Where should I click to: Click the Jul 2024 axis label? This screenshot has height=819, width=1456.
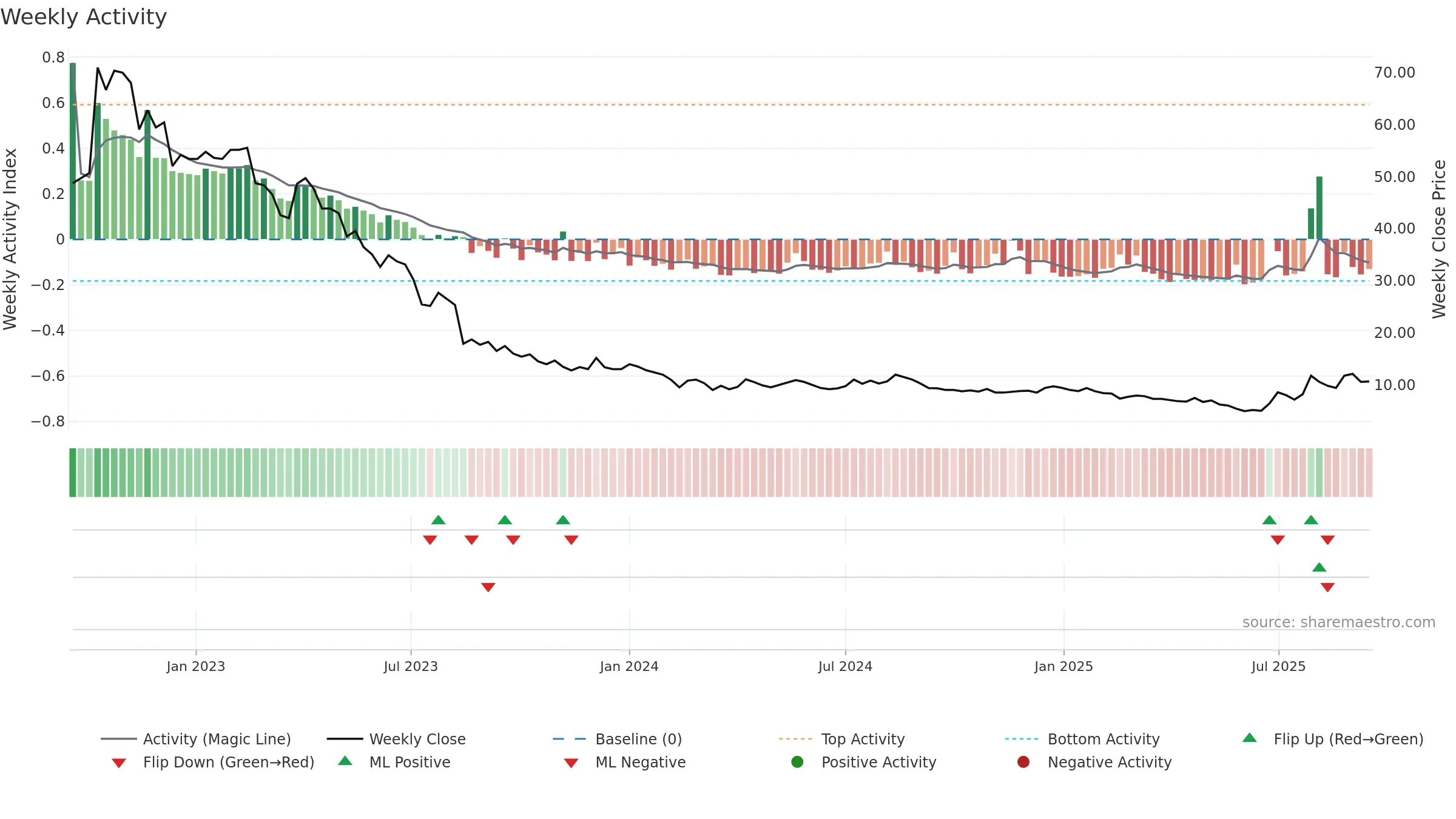click(845, 666)
